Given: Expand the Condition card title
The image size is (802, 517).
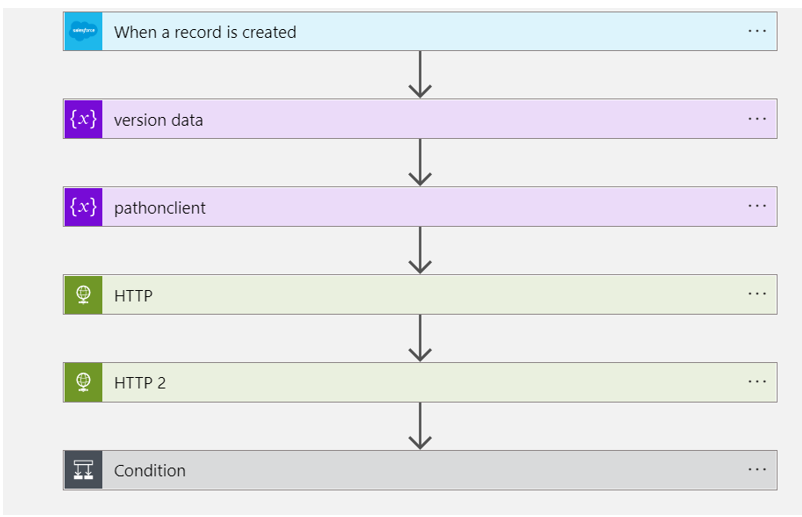Looking at the screenshot, I should pos(150,470).
